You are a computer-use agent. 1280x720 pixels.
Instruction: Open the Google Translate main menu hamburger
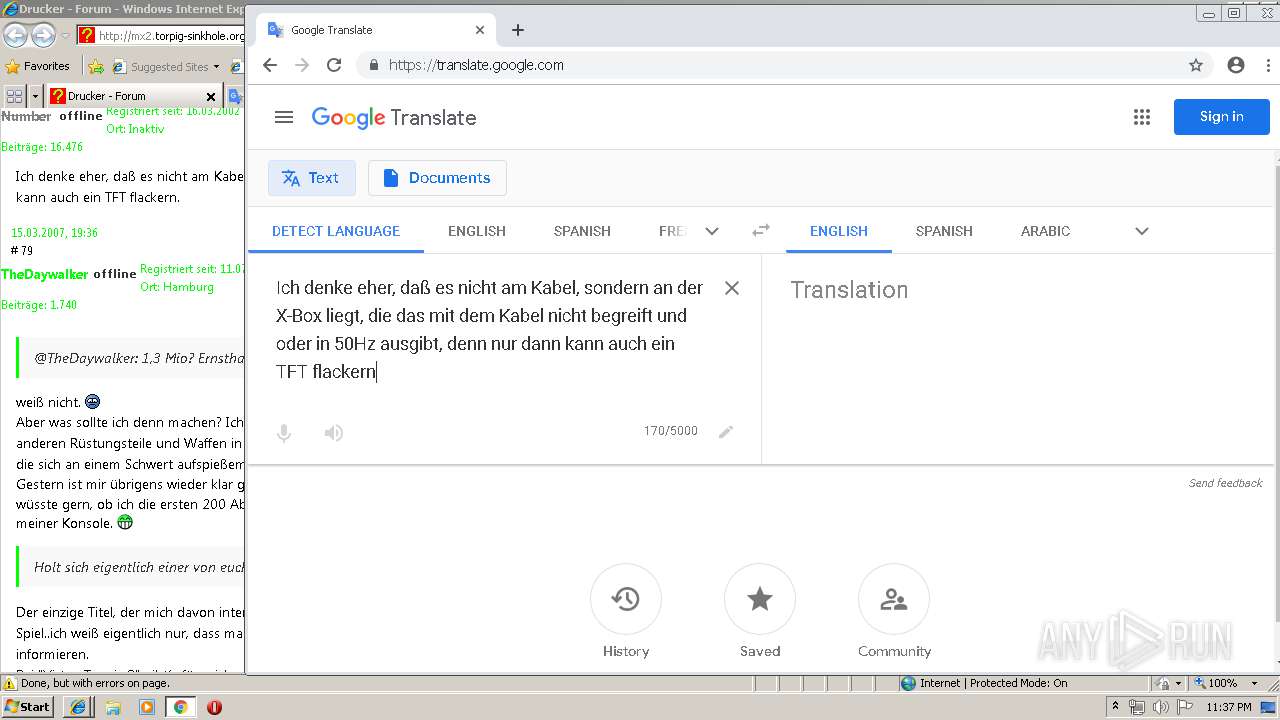pos(284,117)
